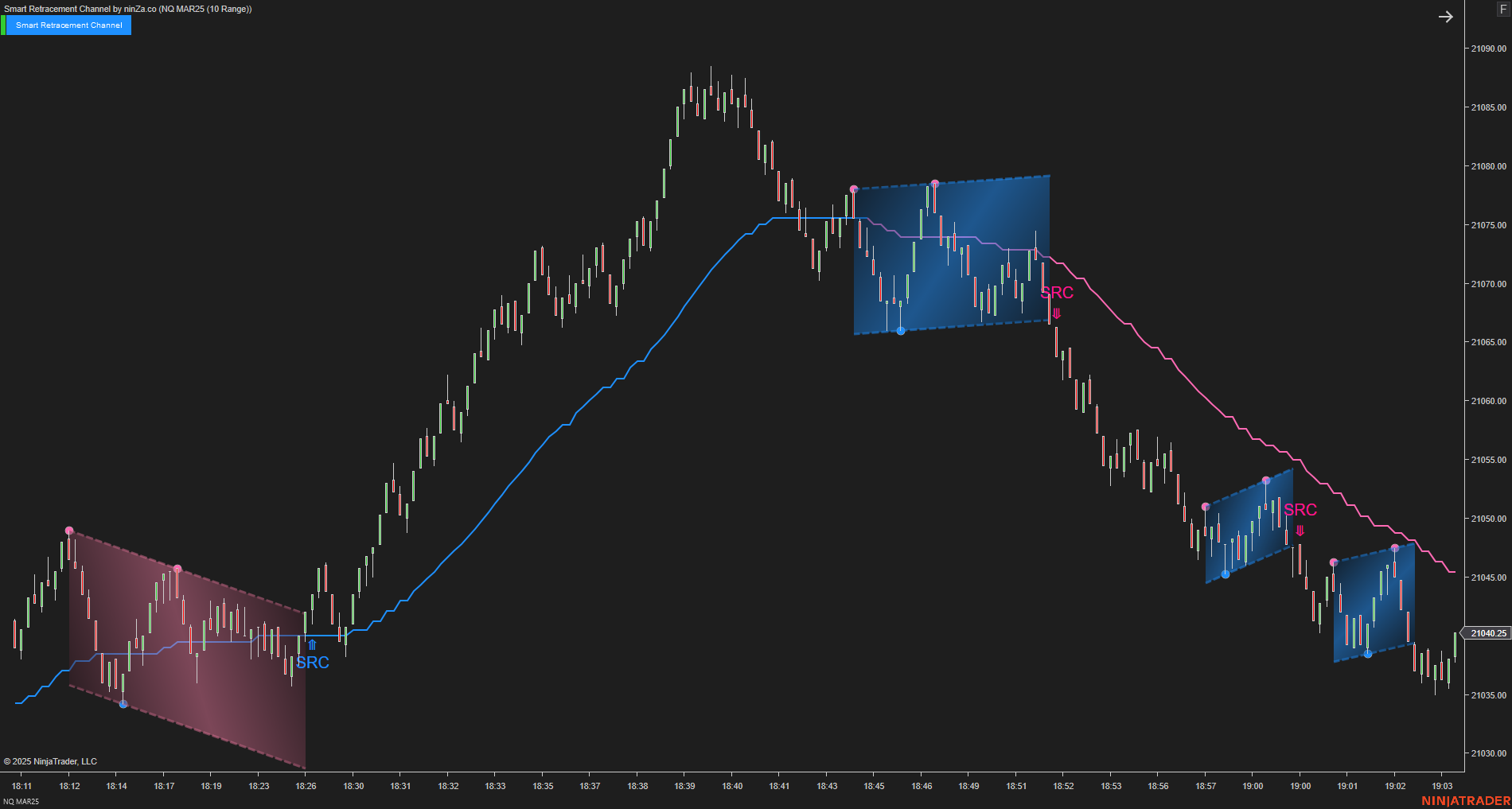The width and height of the screenshot is (1512, 809).
Task: Click the 2025 NinjaTrader LLC copyright link
Action: click(52, 760)
